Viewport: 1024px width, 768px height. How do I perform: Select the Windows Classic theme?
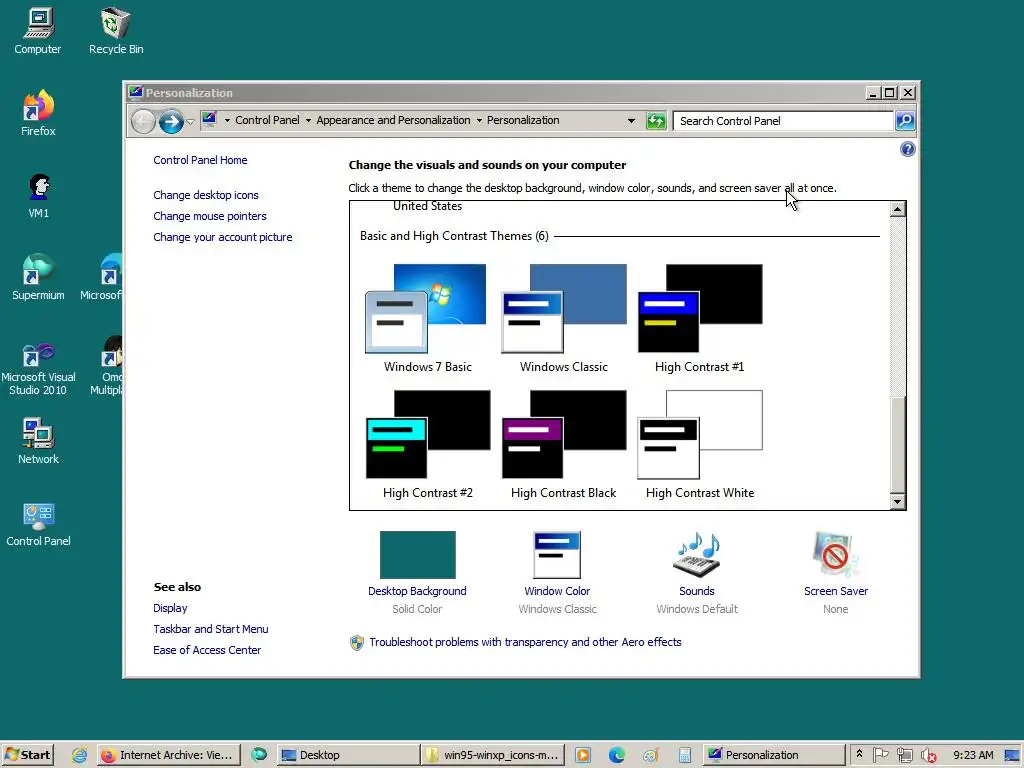pos(564,318)
